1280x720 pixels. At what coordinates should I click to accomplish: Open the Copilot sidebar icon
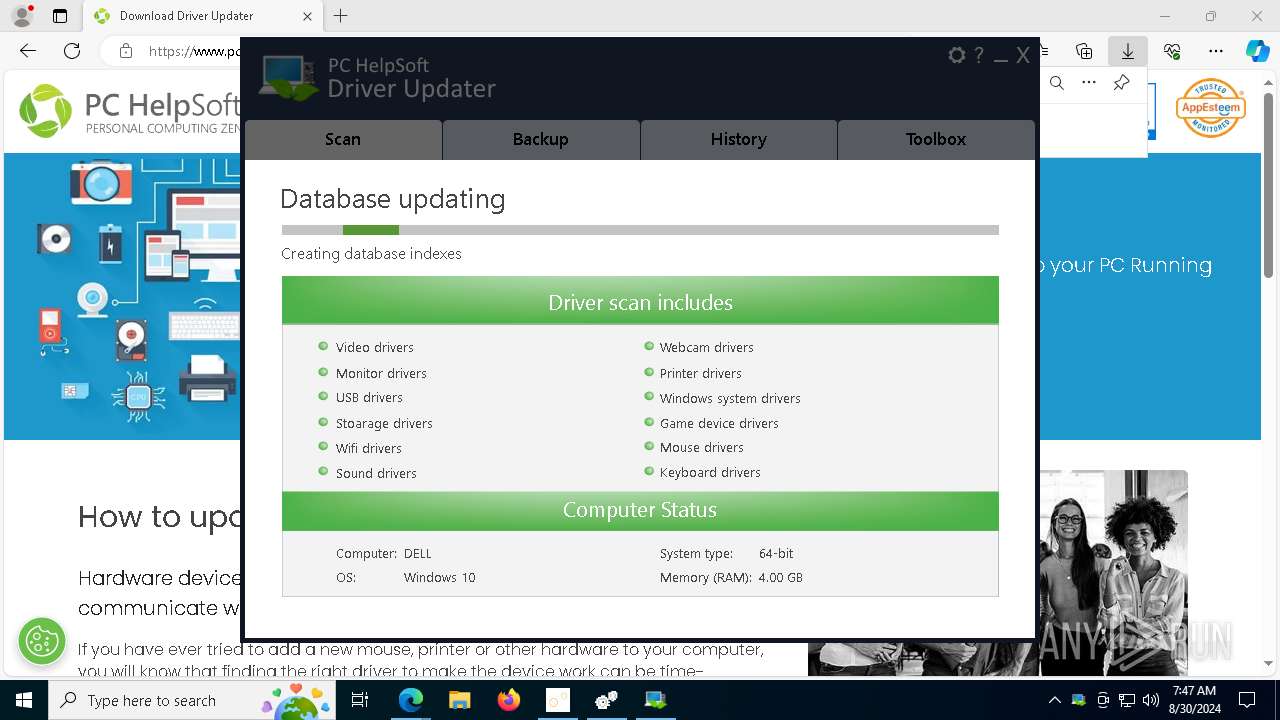1257,51
